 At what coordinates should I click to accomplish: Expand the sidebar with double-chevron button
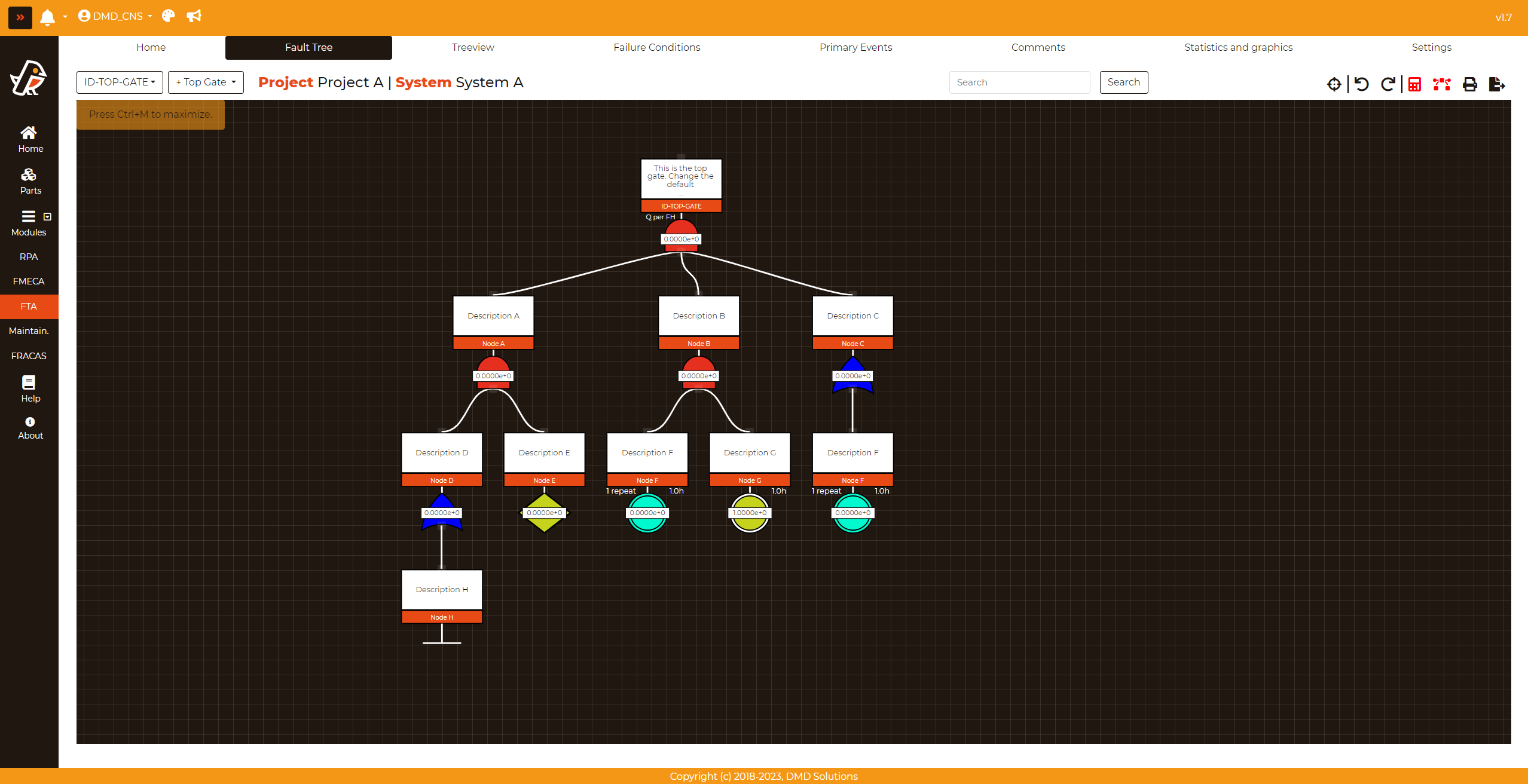pyautogui.click(x=20, y=17)
